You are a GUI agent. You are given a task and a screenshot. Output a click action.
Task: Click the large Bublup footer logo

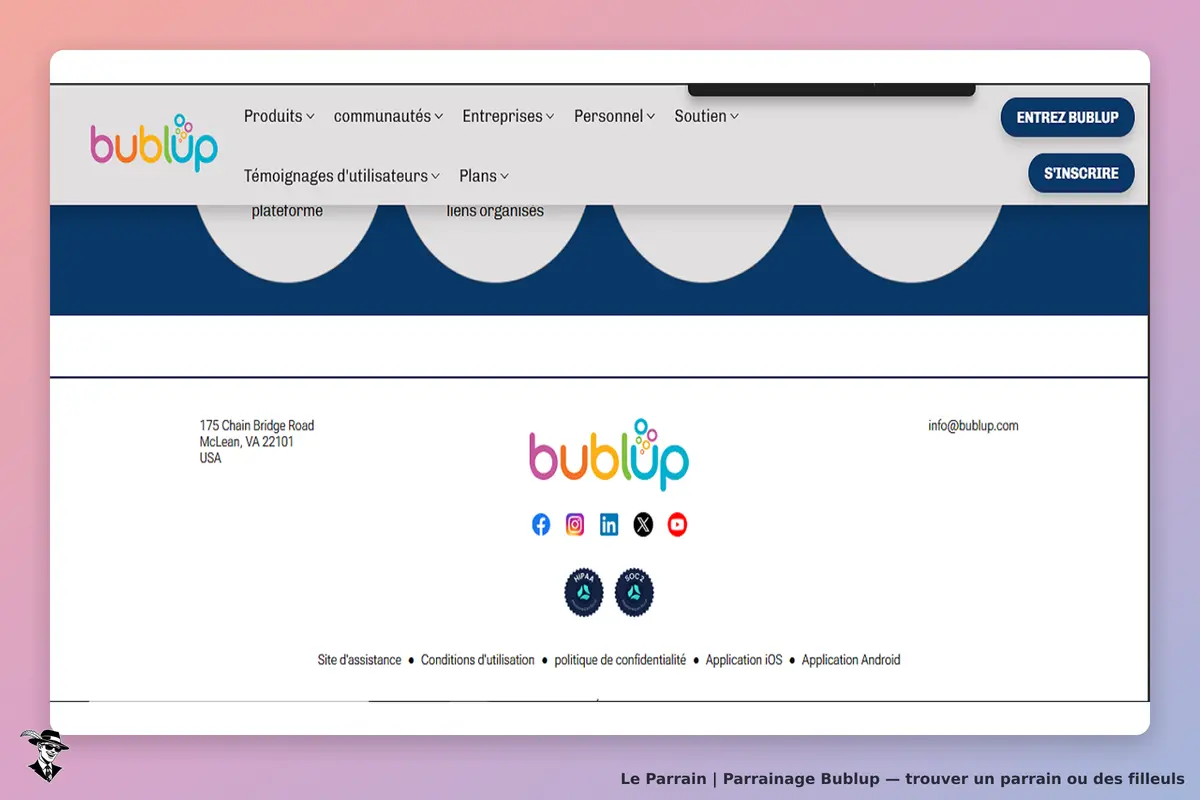609,455
